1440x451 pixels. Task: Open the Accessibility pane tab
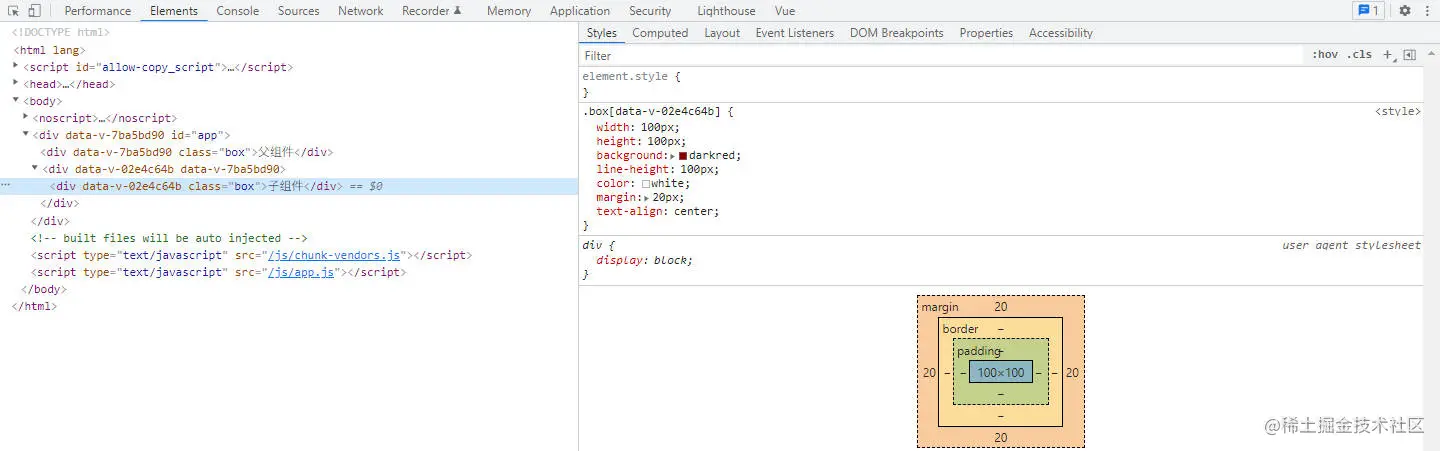[1061, 33]
